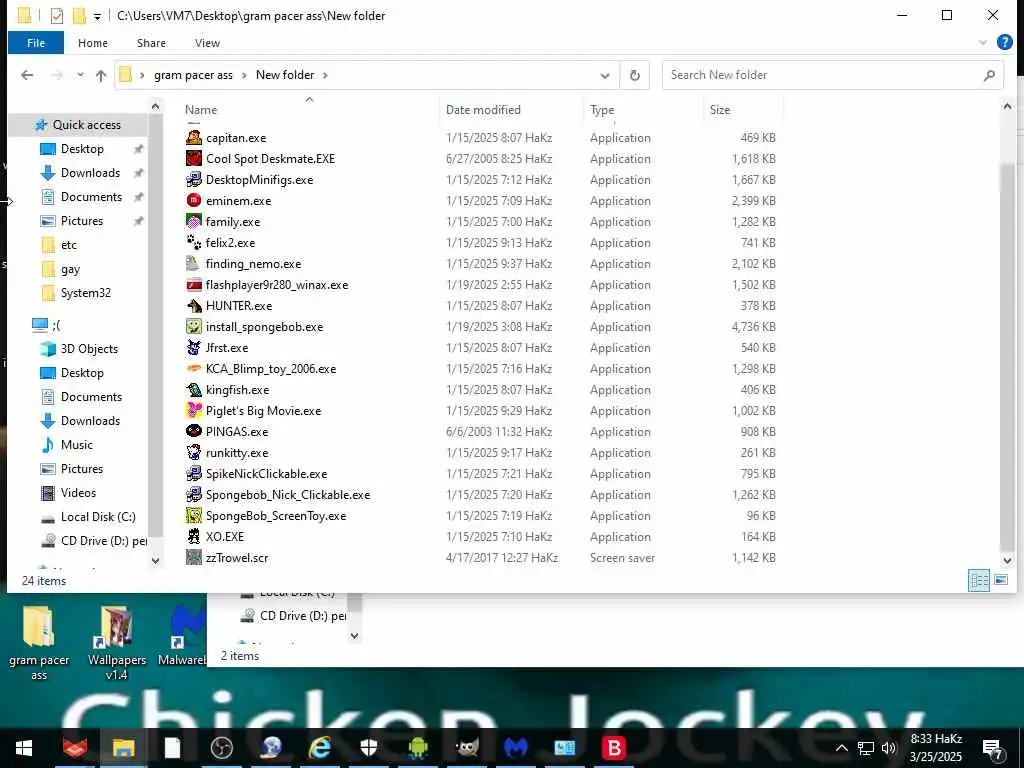Select the flashplayer9r280_winax.exe icon

point(193,285)
